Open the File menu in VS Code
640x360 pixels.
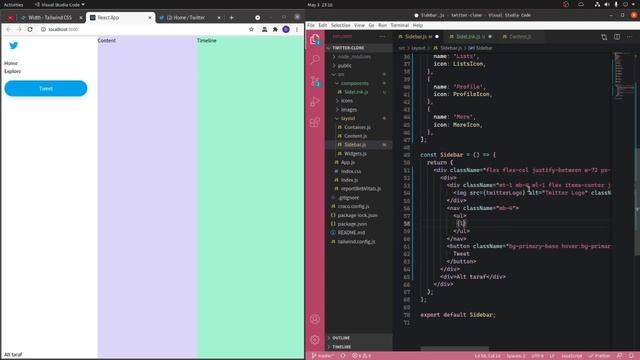pos(311,25)
